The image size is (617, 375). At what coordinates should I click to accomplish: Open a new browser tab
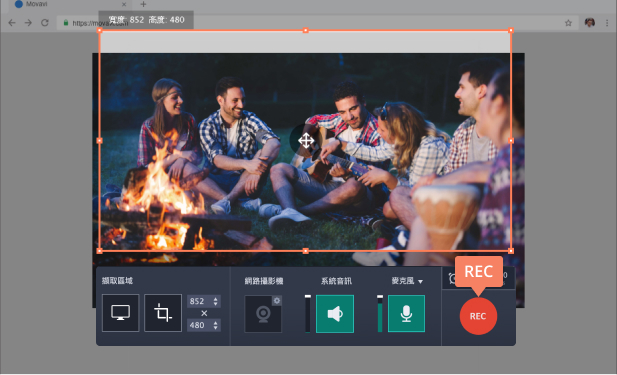143,4
